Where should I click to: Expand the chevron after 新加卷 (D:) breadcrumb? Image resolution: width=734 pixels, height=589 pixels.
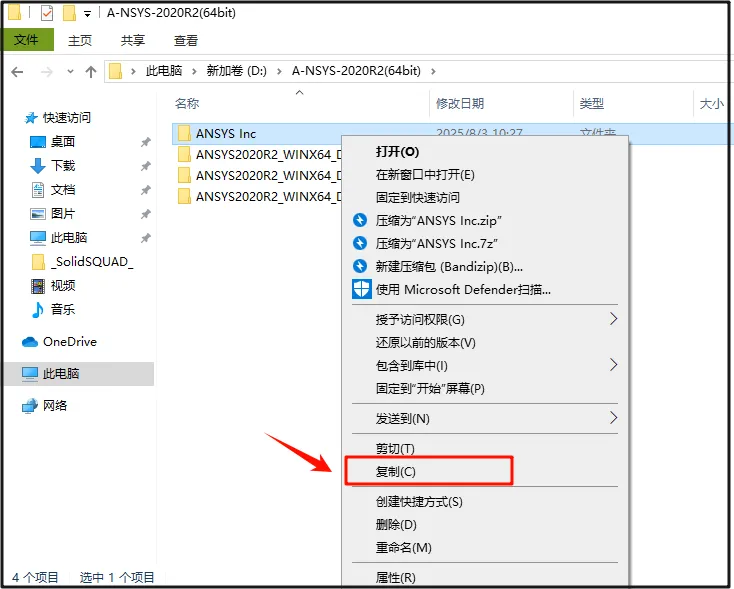[x=279, y=71]
